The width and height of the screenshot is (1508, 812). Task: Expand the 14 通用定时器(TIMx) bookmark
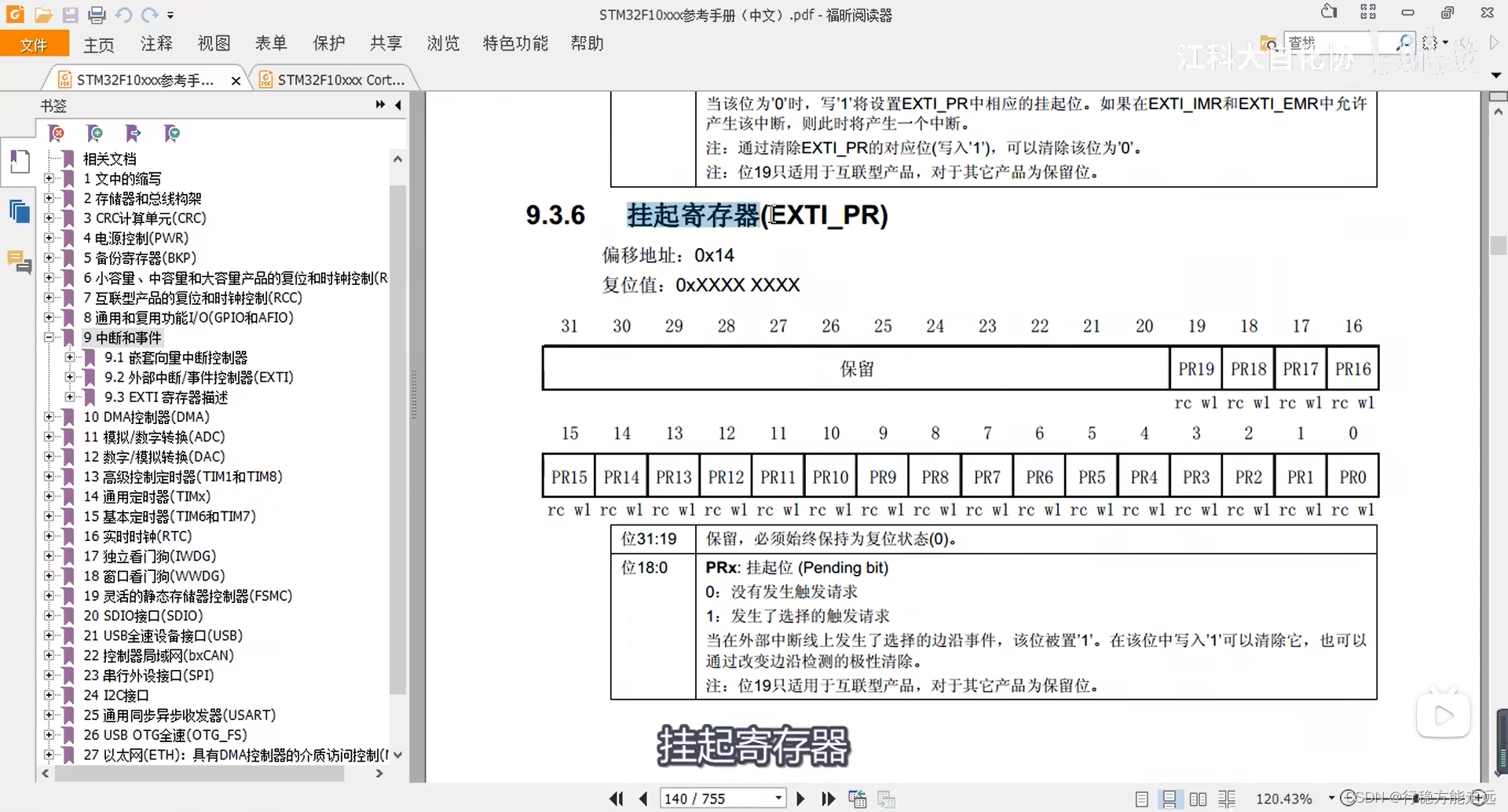(49, 496)
